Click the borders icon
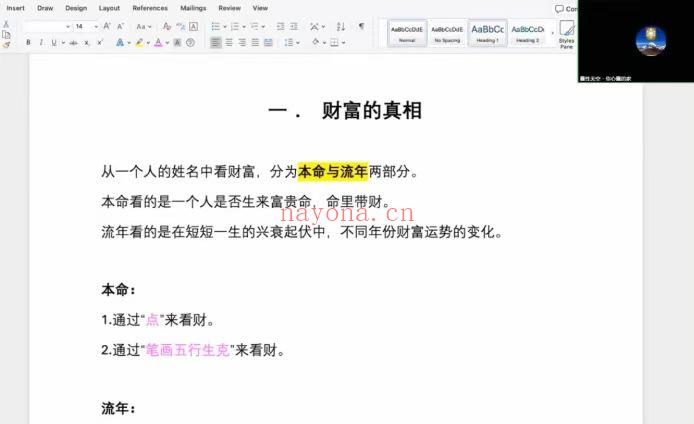 coord(335,42)
